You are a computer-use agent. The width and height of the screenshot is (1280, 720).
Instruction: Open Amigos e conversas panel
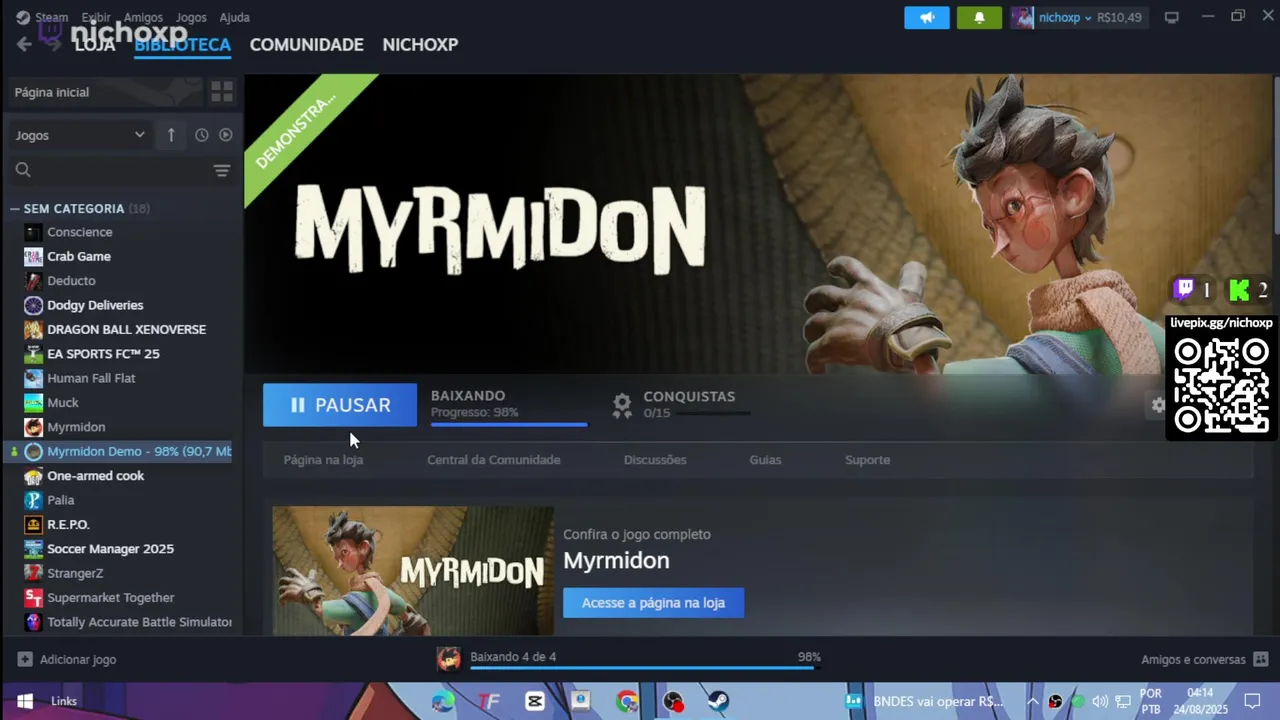(1204, 660)
